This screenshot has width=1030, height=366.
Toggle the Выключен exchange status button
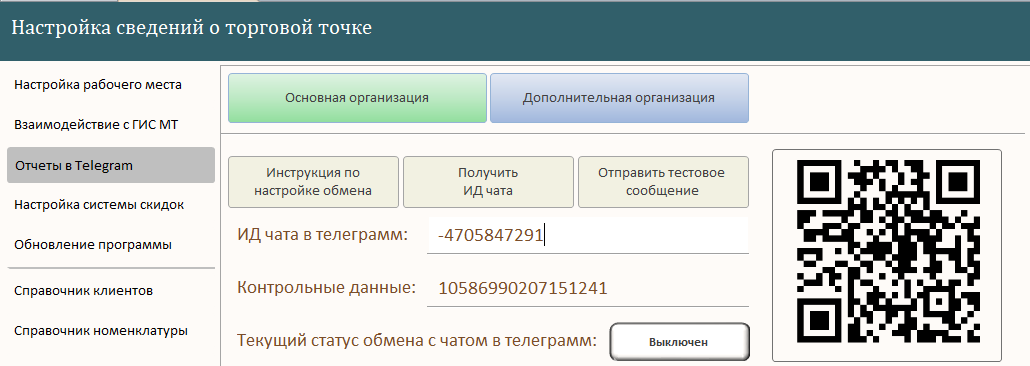(x=679, y=342)
